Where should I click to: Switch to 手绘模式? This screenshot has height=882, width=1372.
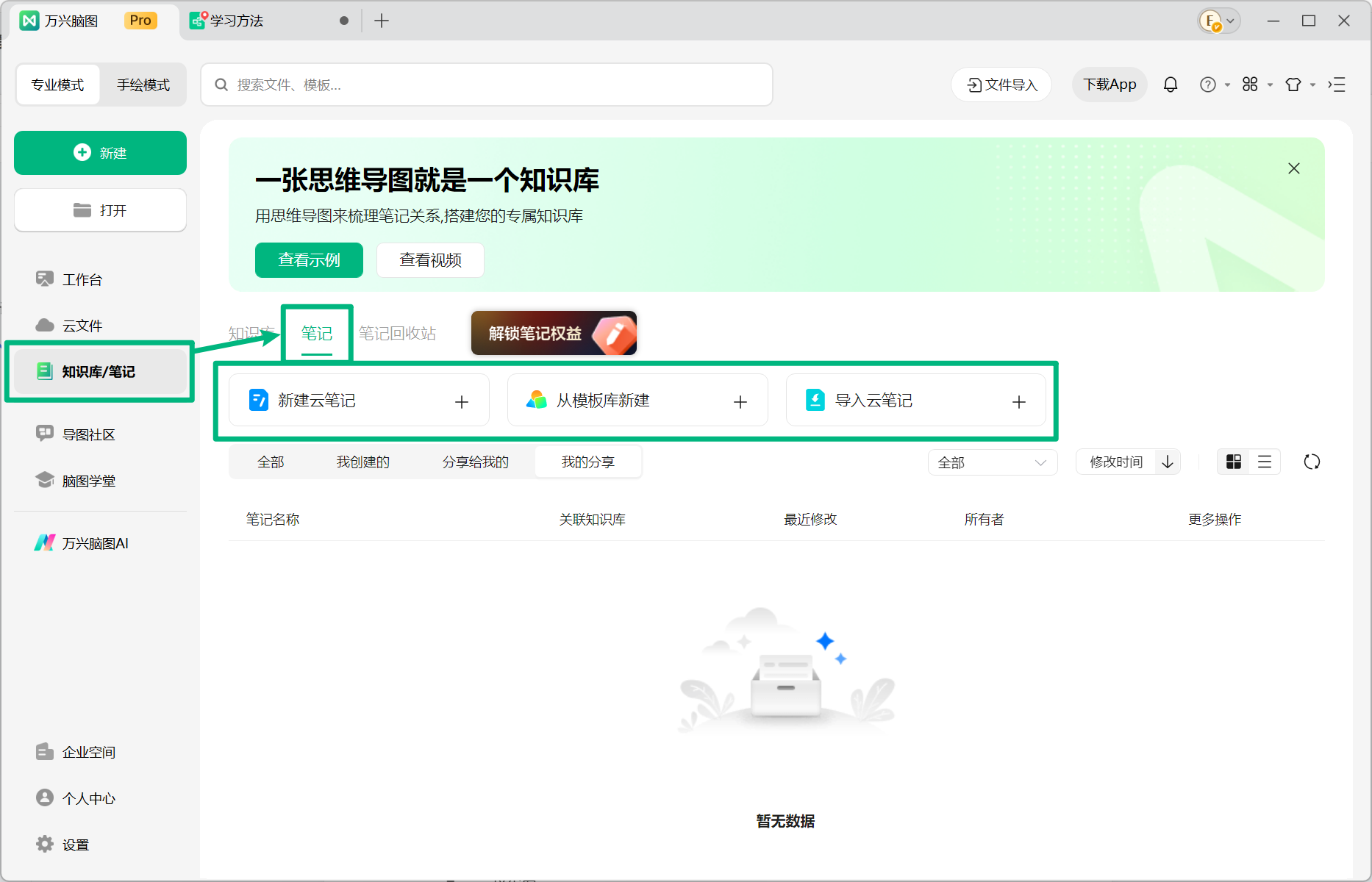143,85
